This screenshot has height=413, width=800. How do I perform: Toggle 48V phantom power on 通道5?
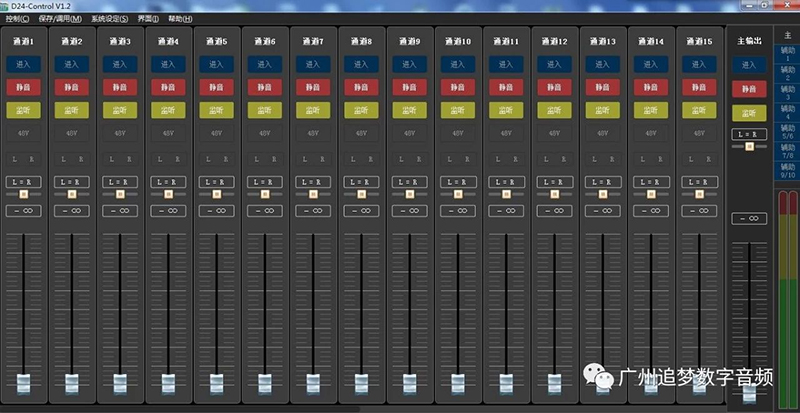[x=217, y=132]
